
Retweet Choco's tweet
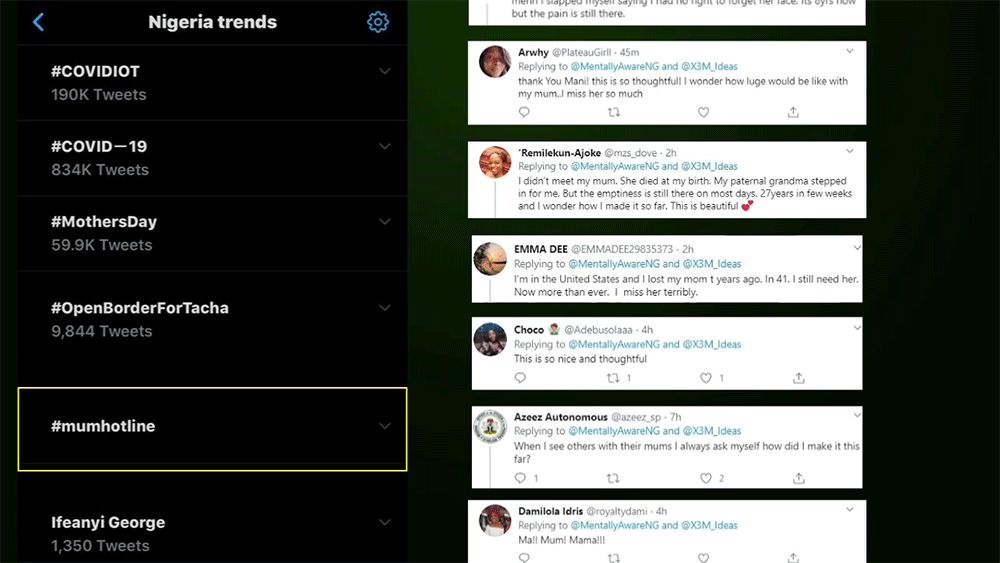pyautogui.click(x=613, y=378)
